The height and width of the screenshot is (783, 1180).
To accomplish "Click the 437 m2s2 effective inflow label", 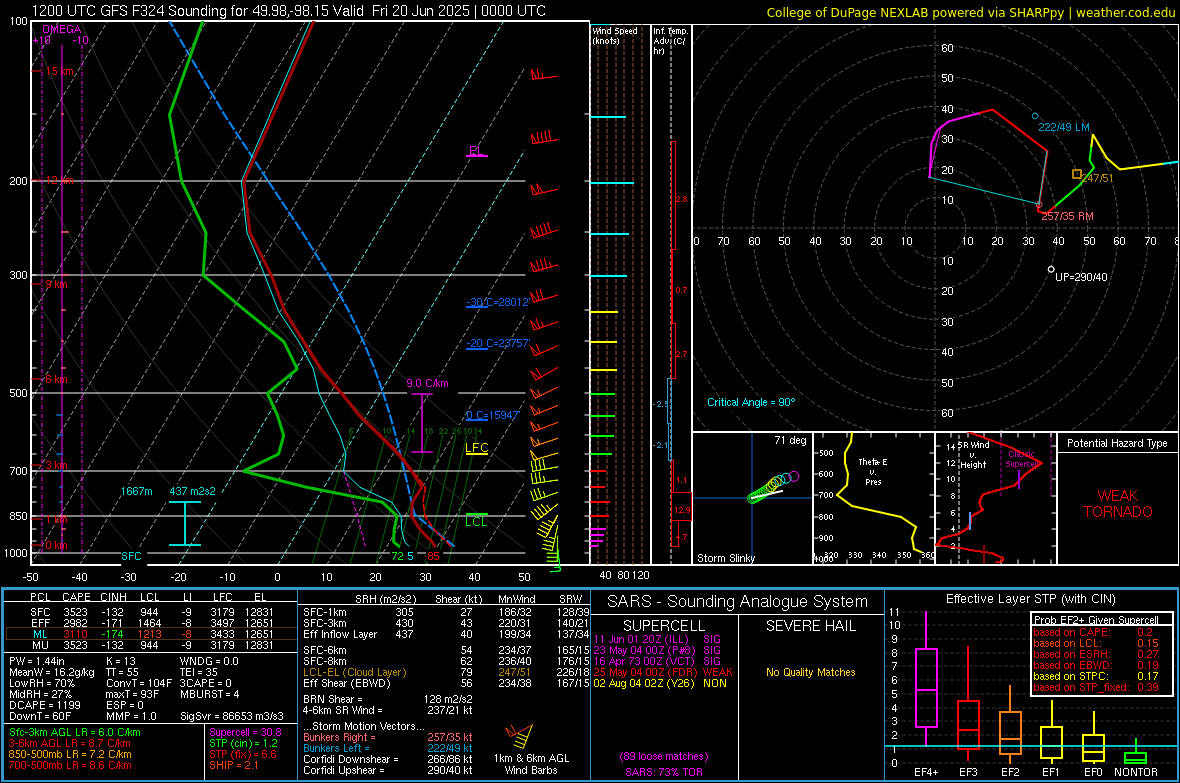I will (193, 491).
